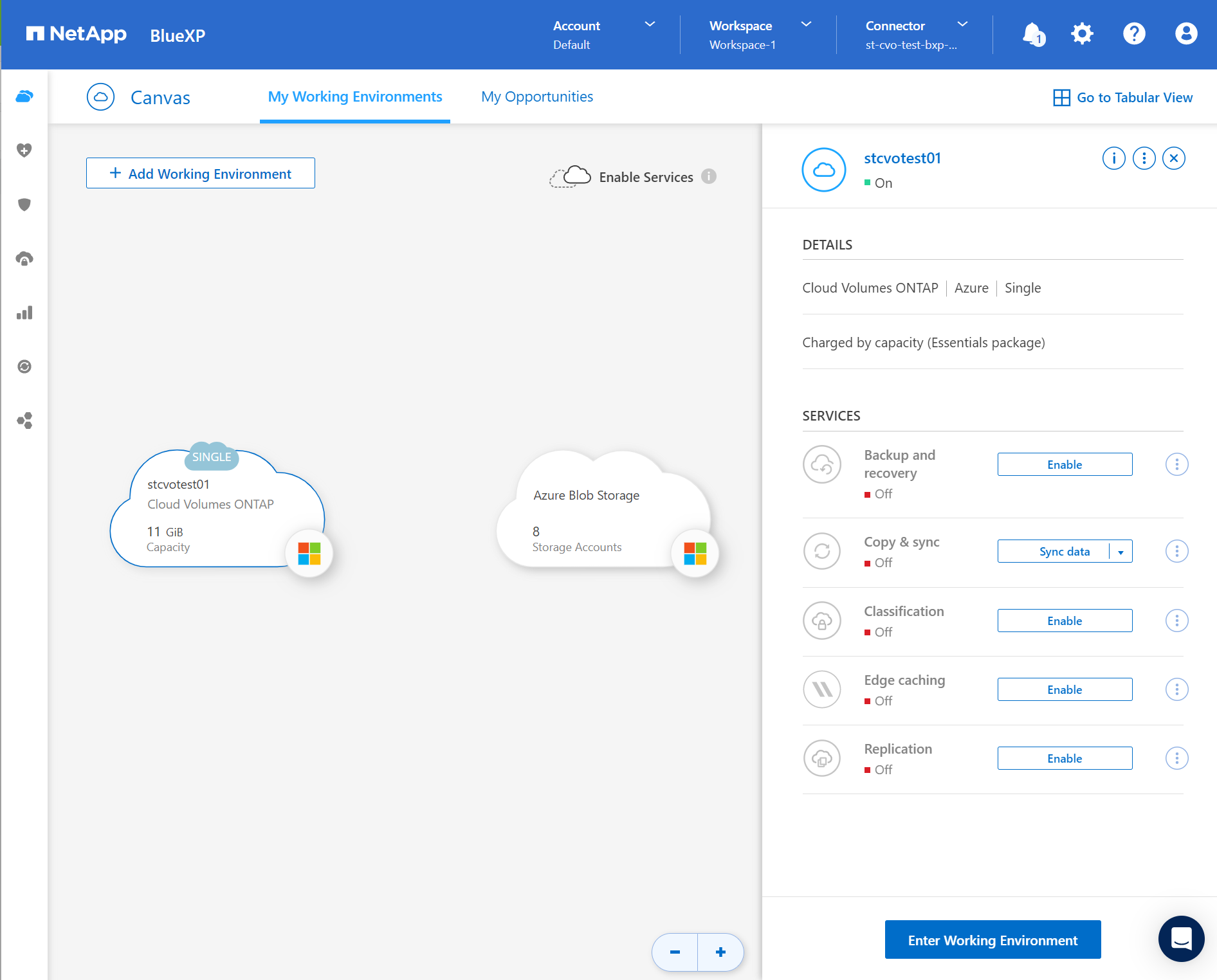Click Enter Working Environment
Viewport: 1217px width, 980px height.
pyautogui.click(x=993, y=939)
